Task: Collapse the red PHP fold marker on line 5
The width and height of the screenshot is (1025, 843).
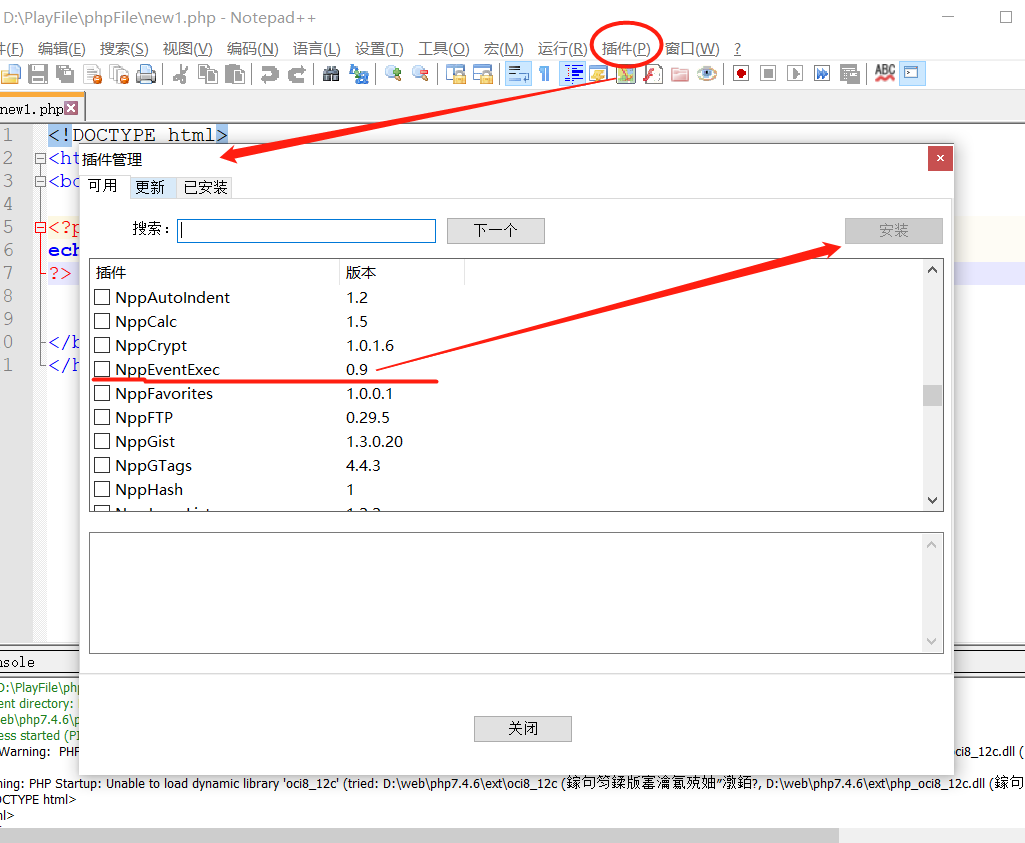Action: 40,227
